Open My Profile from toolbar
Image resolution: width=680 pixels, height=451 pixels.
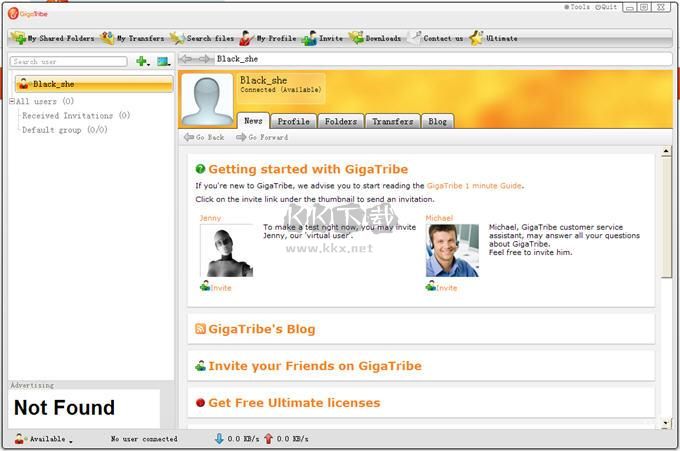coord(267,38)
